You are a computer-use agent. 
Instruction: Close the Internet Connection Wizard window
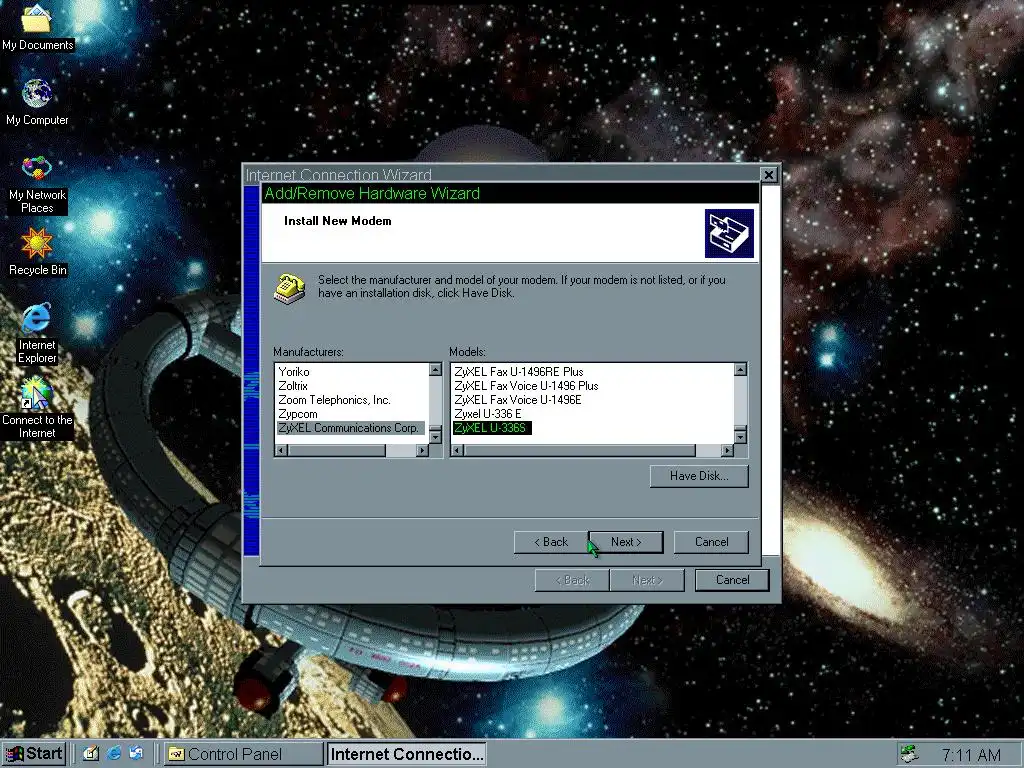point(769,175)
